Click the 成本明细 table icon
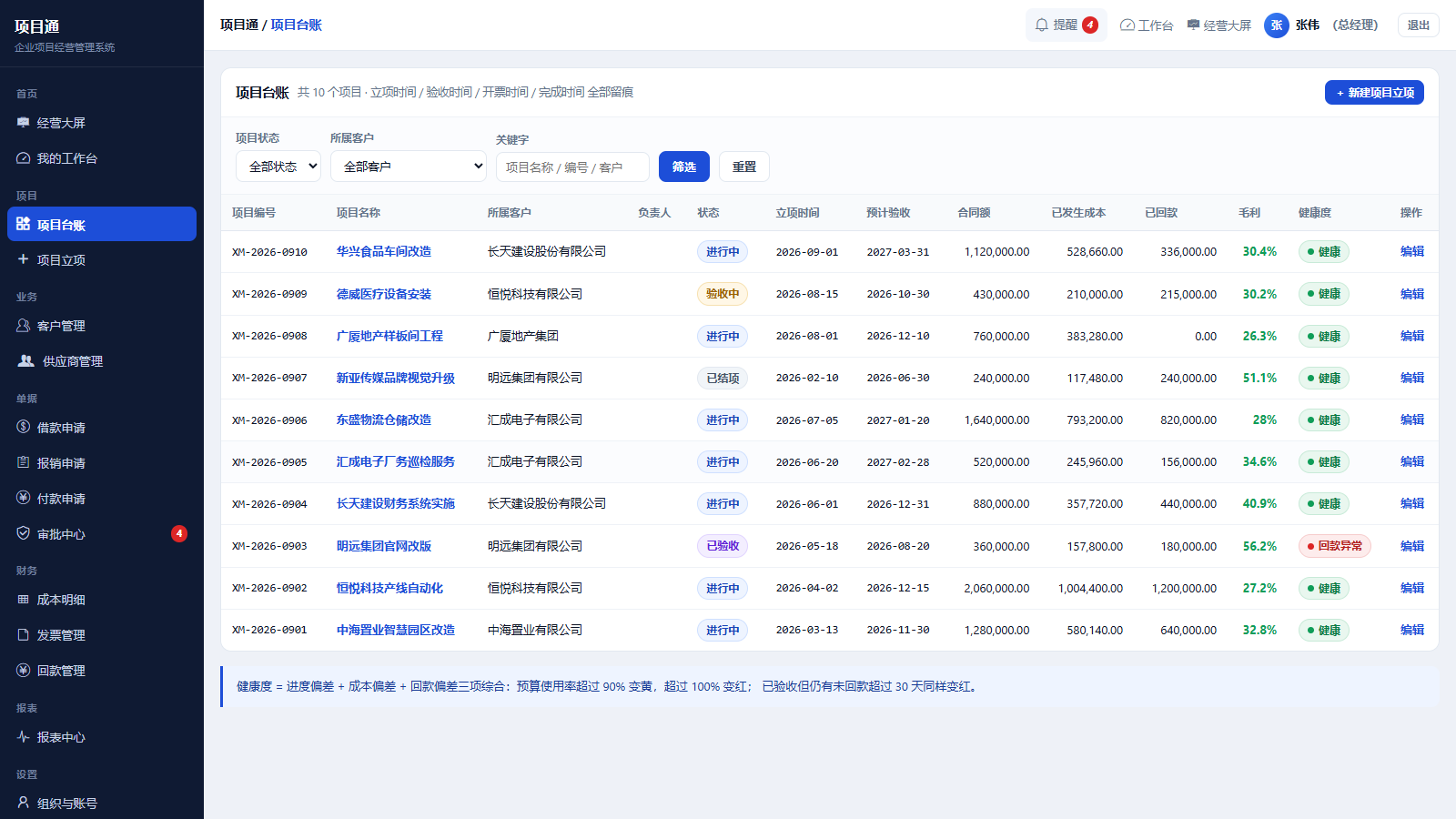1456x819 pixels. pyautogui.click(x=23, y=600)
